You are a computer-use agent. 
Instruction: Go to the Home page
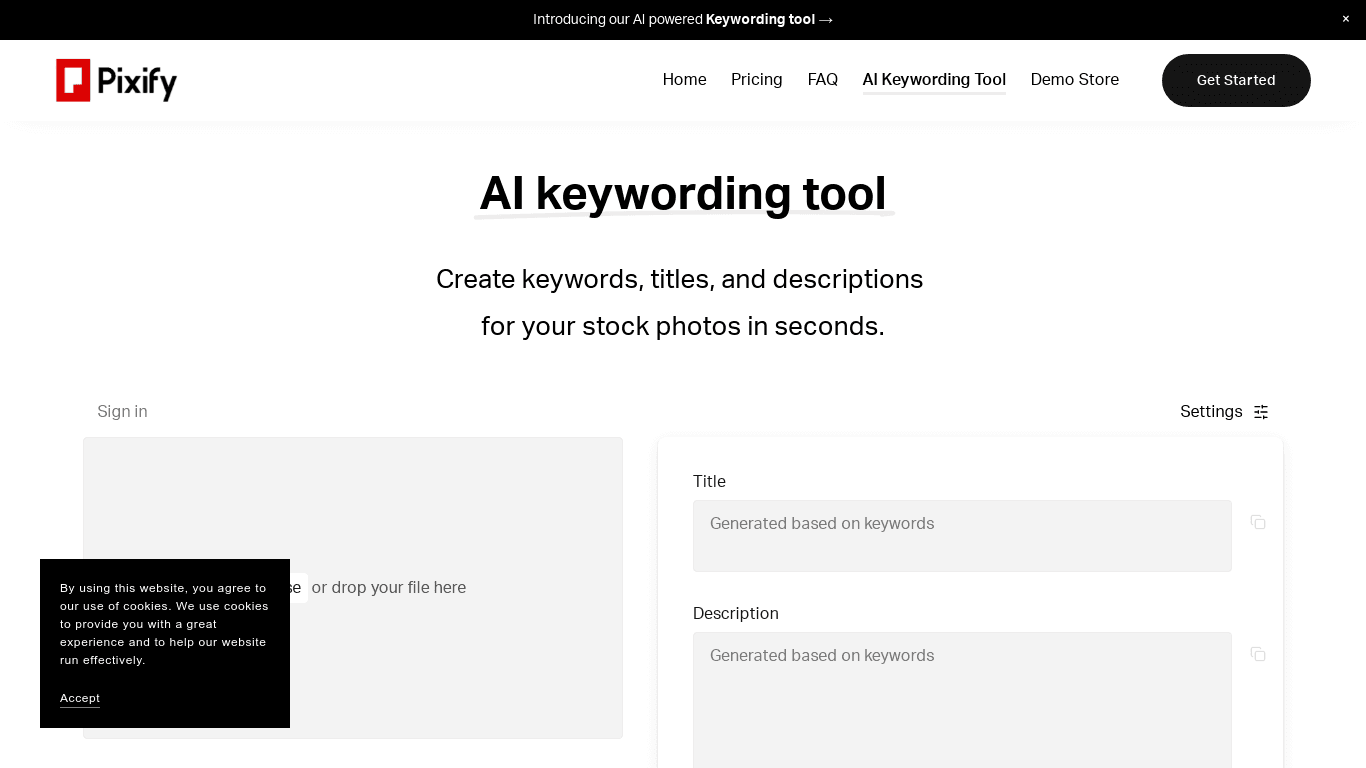[x=684, y=80]
